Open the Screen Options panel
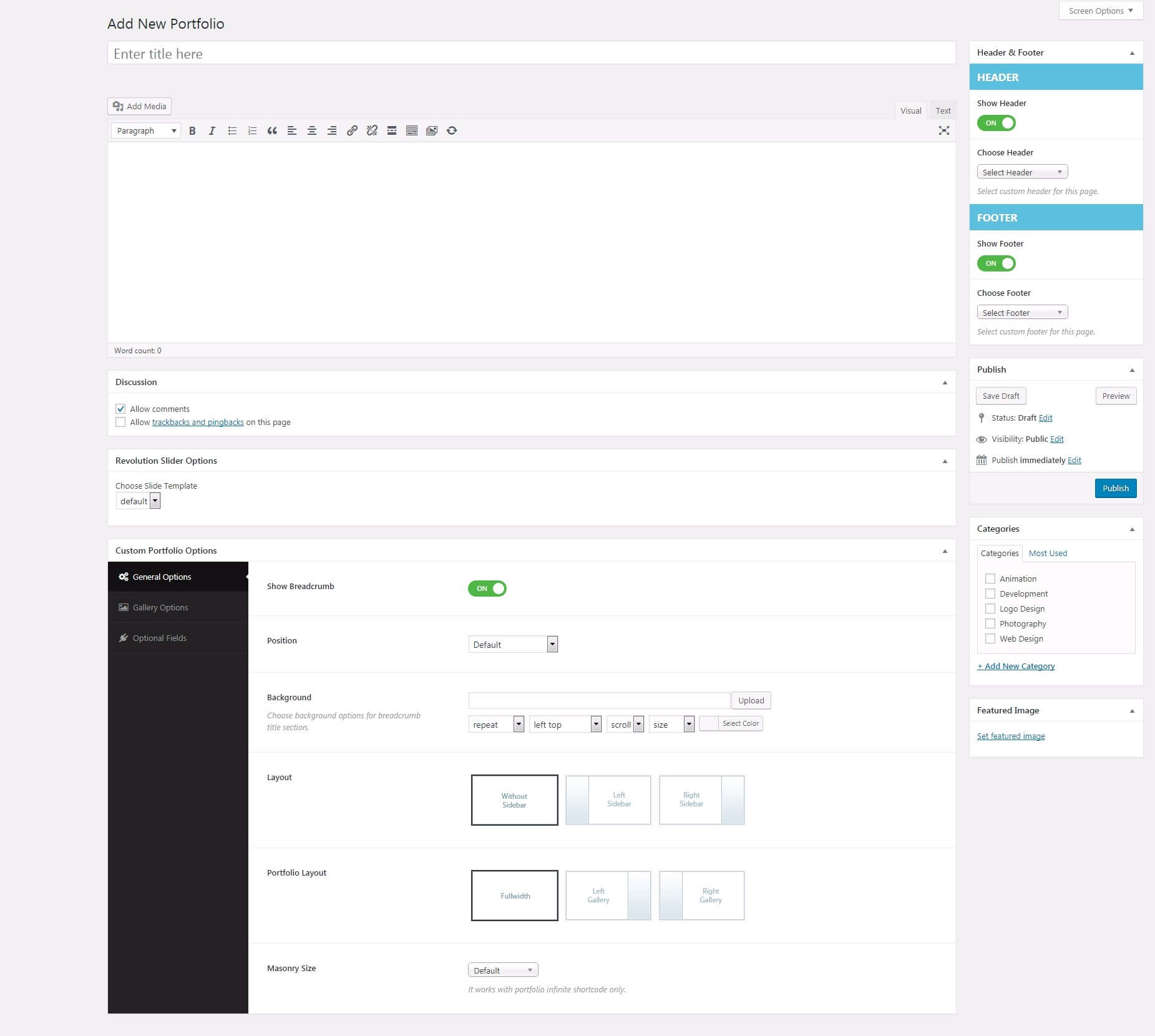This screenshot has height=1036, width=1155. 1101,11
